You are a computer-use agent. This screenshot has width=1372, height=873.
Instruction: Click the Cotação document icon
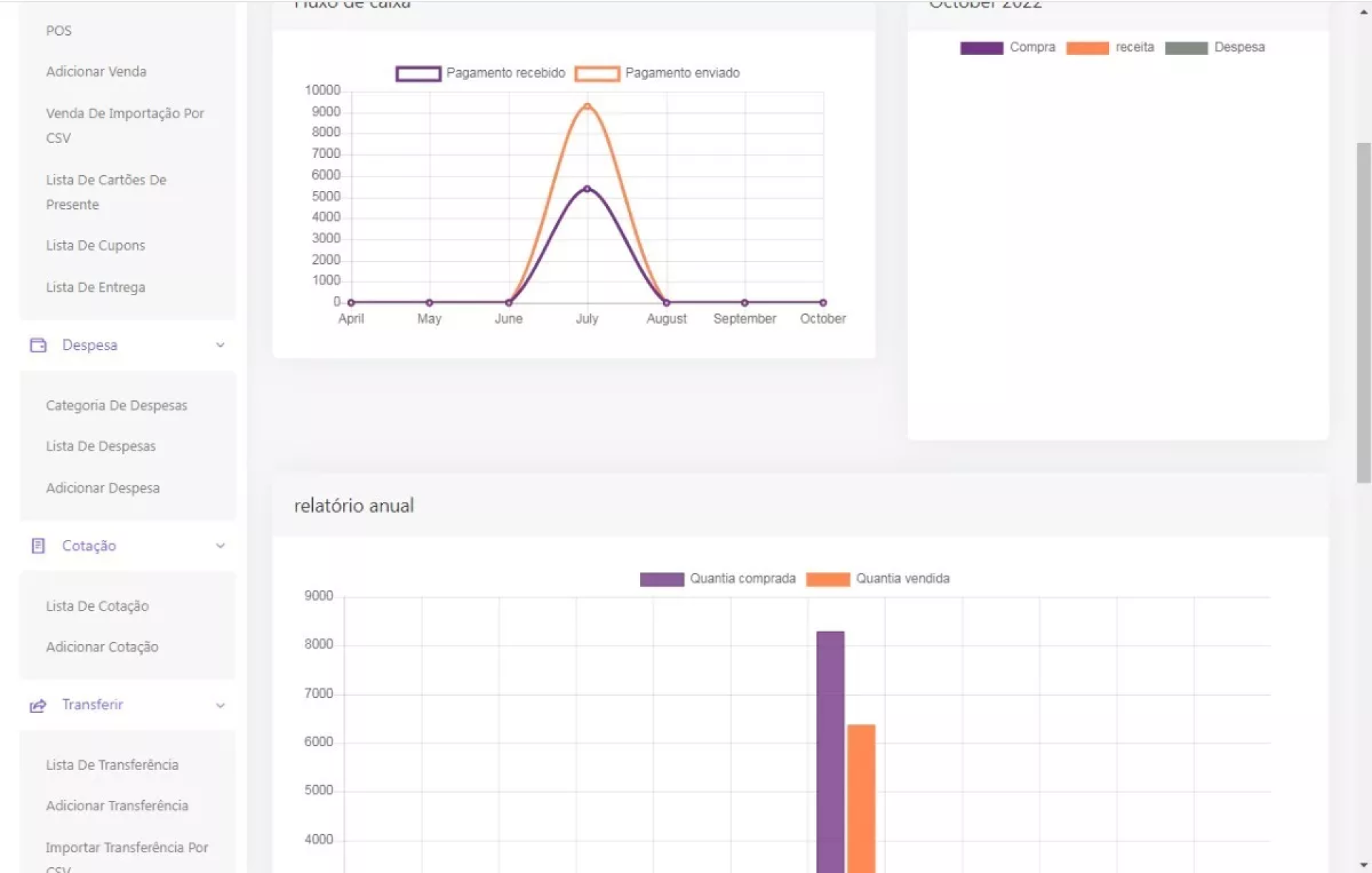click(38, 546)
